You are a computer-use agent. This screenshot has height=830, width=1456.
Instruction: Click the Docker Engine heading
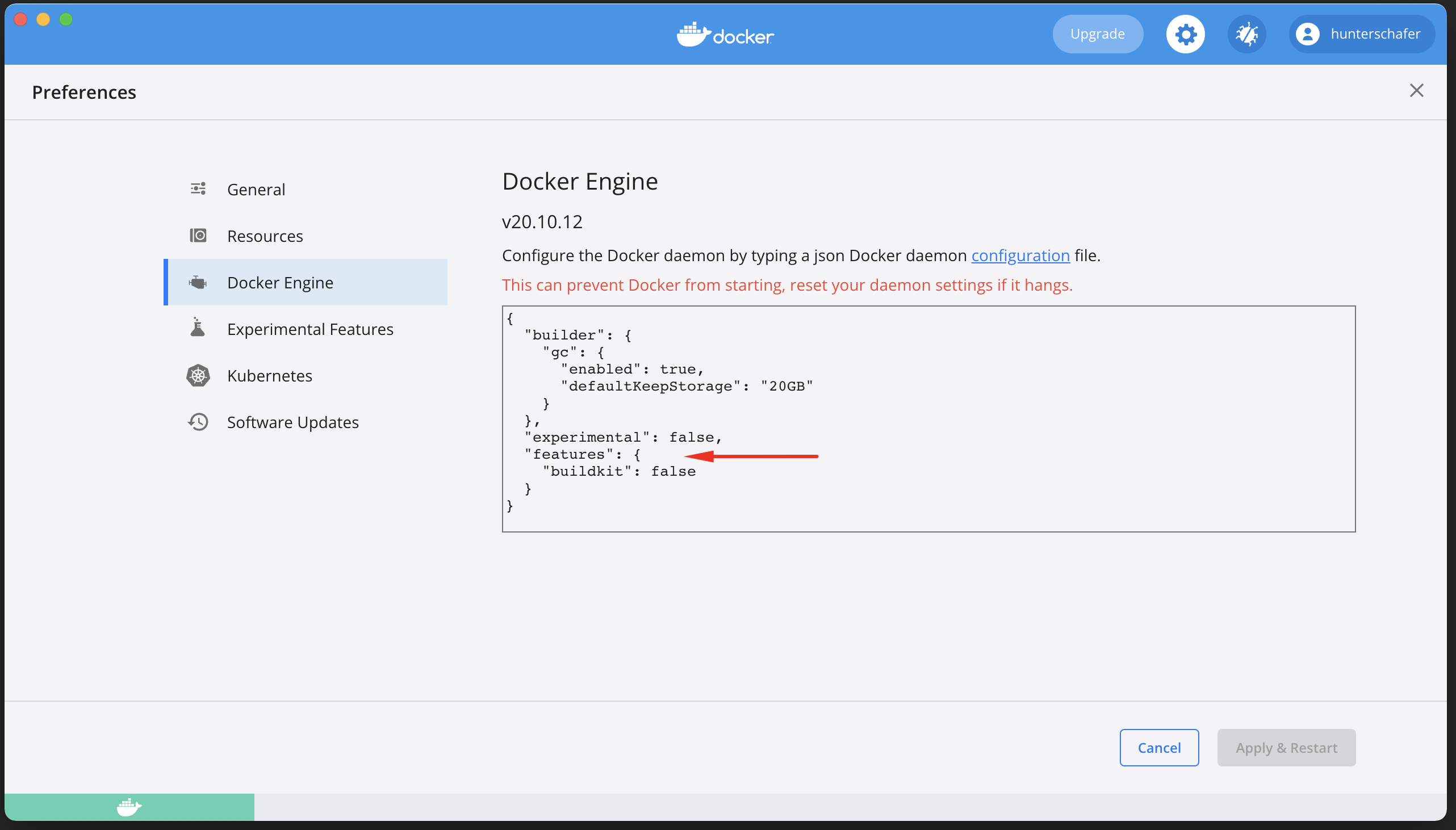[x=580, y=181]
